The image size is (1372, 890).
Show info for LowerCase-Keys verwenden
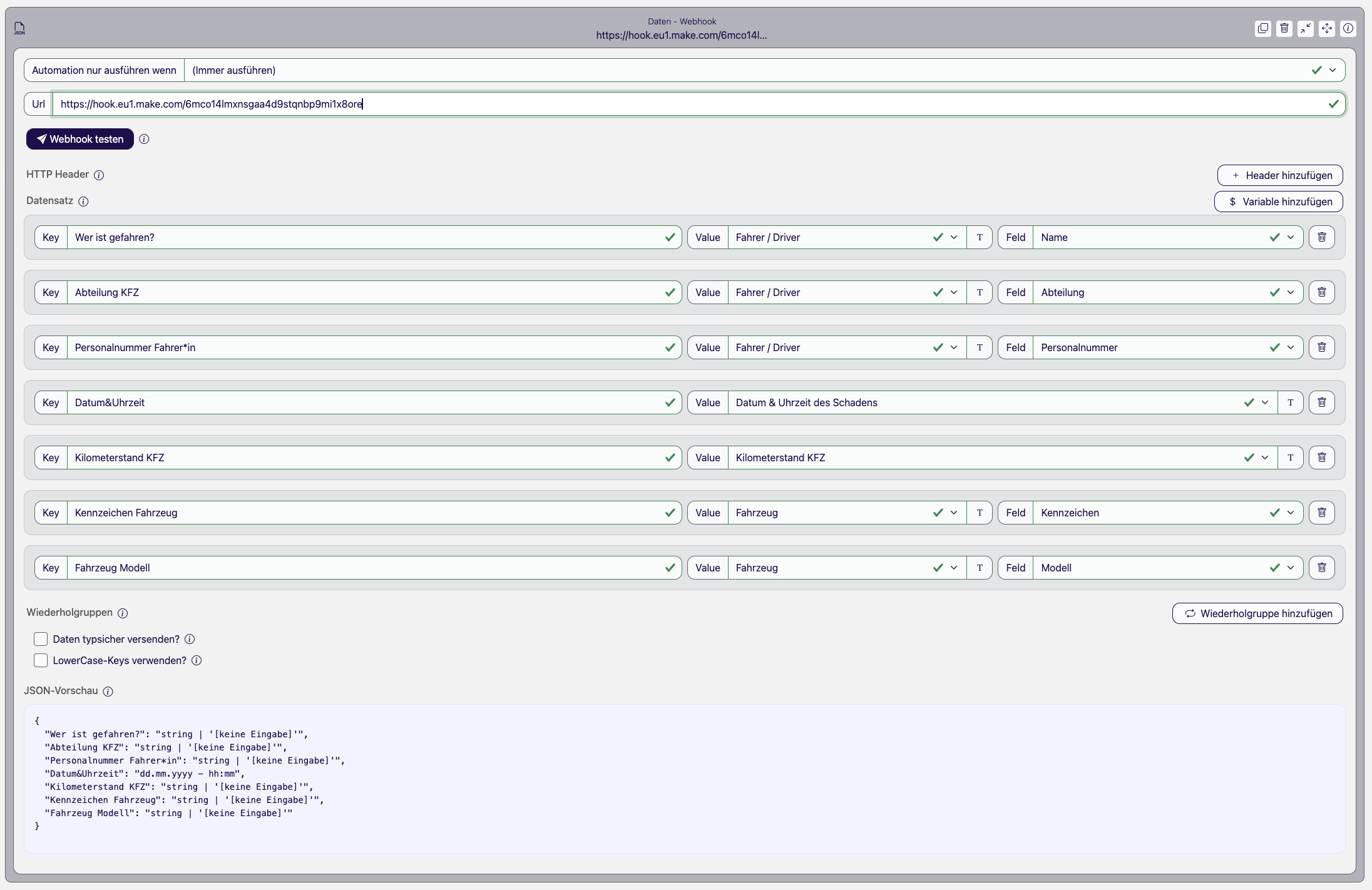(197, 660)
